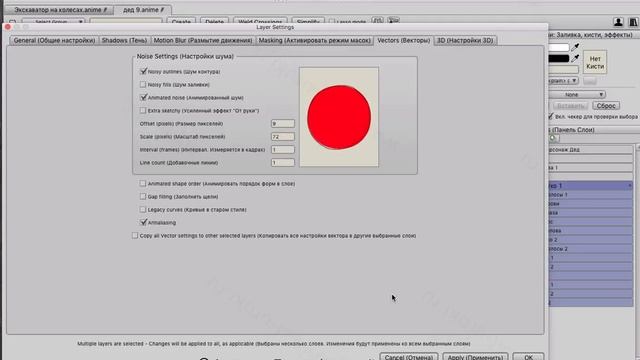This screenshot has height=360, width=640.
Task: Open the None dropdown in Style panel
Action: click(577, 94)
